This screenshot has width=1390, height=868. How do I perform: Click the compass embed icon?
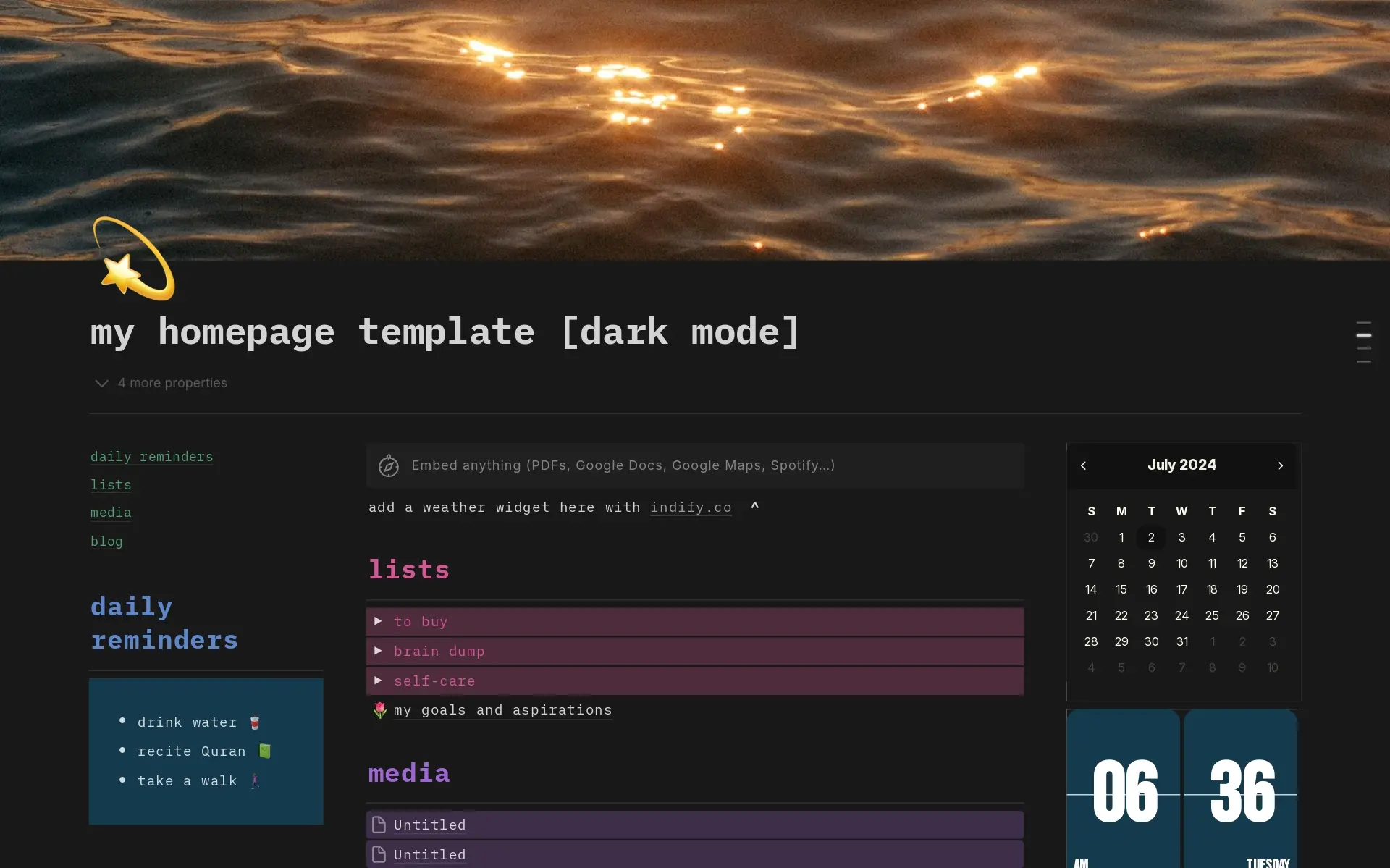389,465
